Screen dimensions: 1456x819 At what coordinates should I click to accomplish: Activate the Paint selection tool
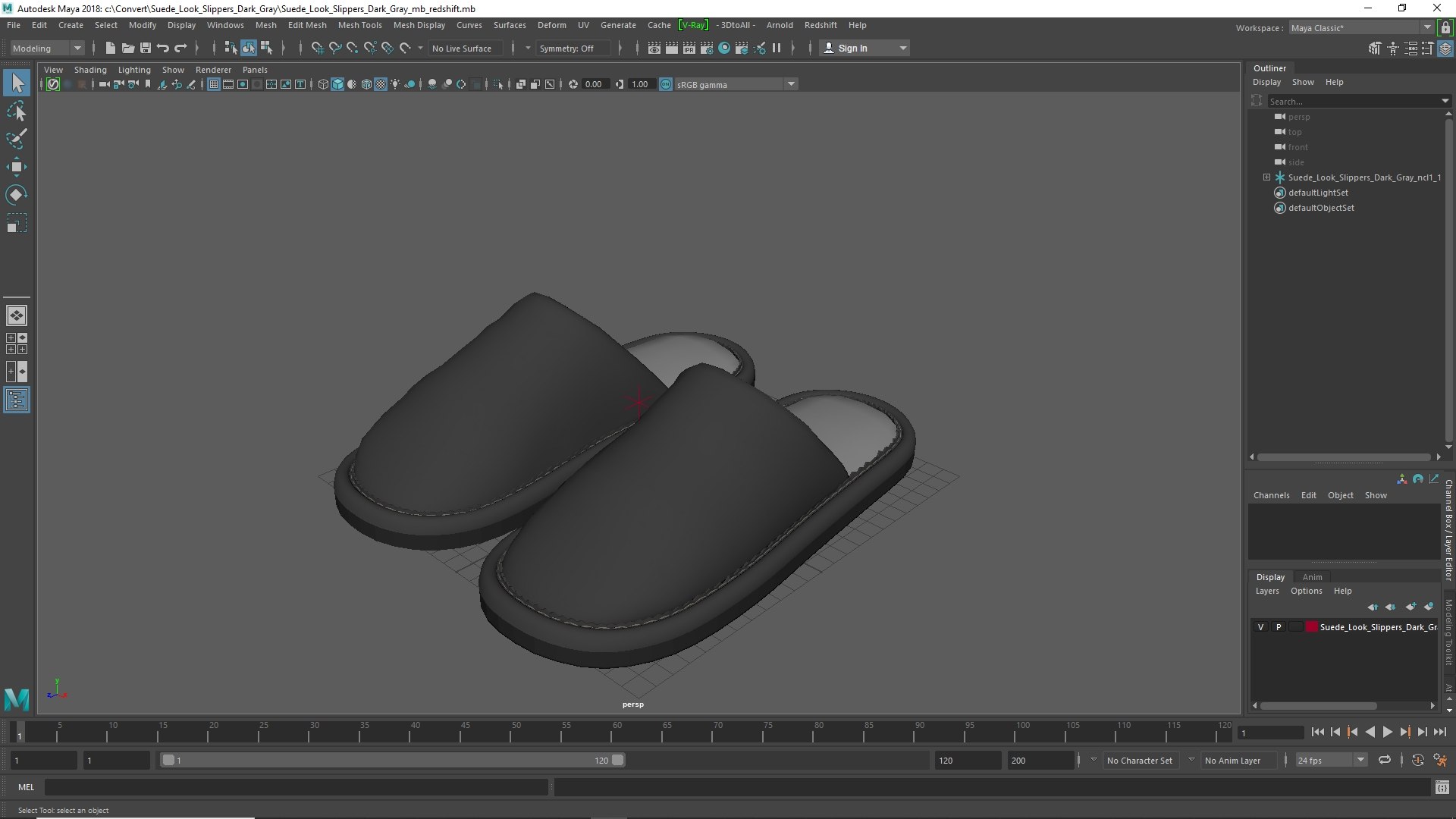pyautogui.click(x=17, y=139)
